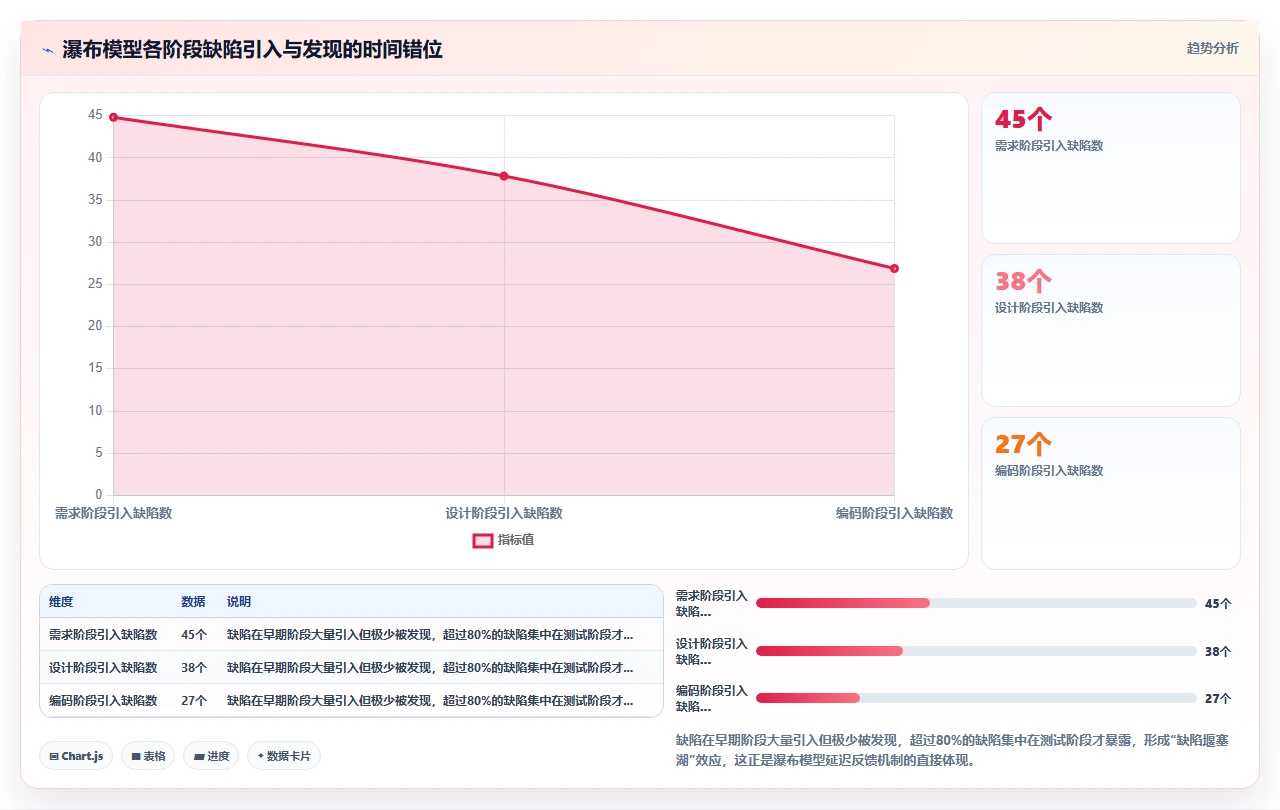Click the description in the 需求阶段 table row
Image resolution: width=1280 pixels, height=810 pixels.
(x=430, y=635)
